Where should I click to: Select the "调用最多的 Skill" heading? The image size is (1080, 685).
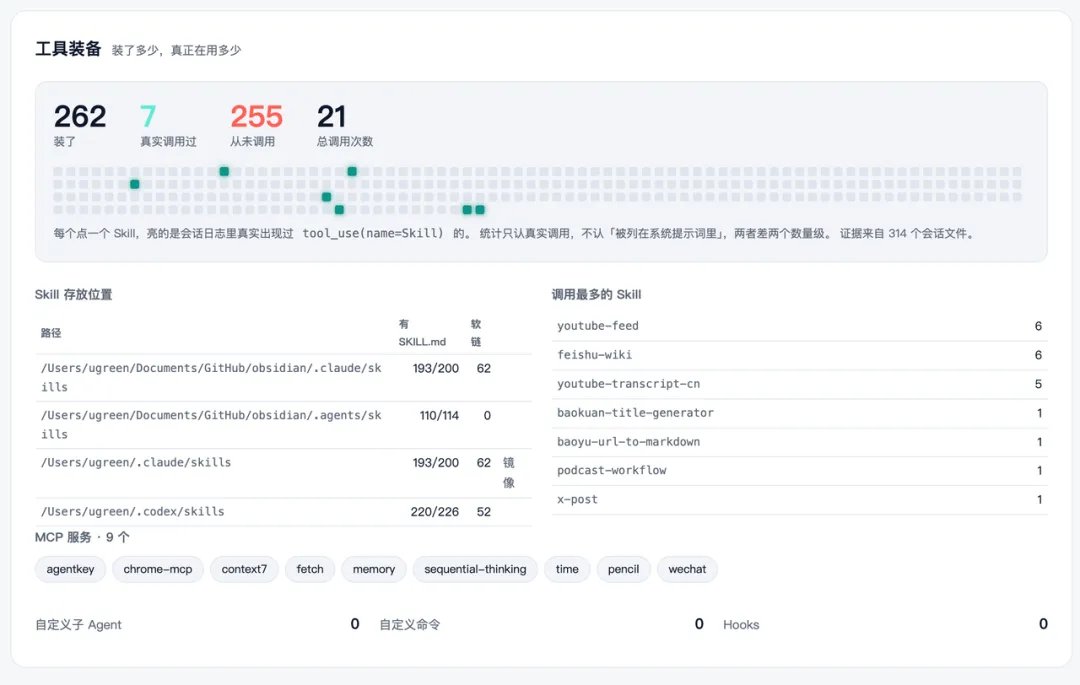tap(596, 295)
